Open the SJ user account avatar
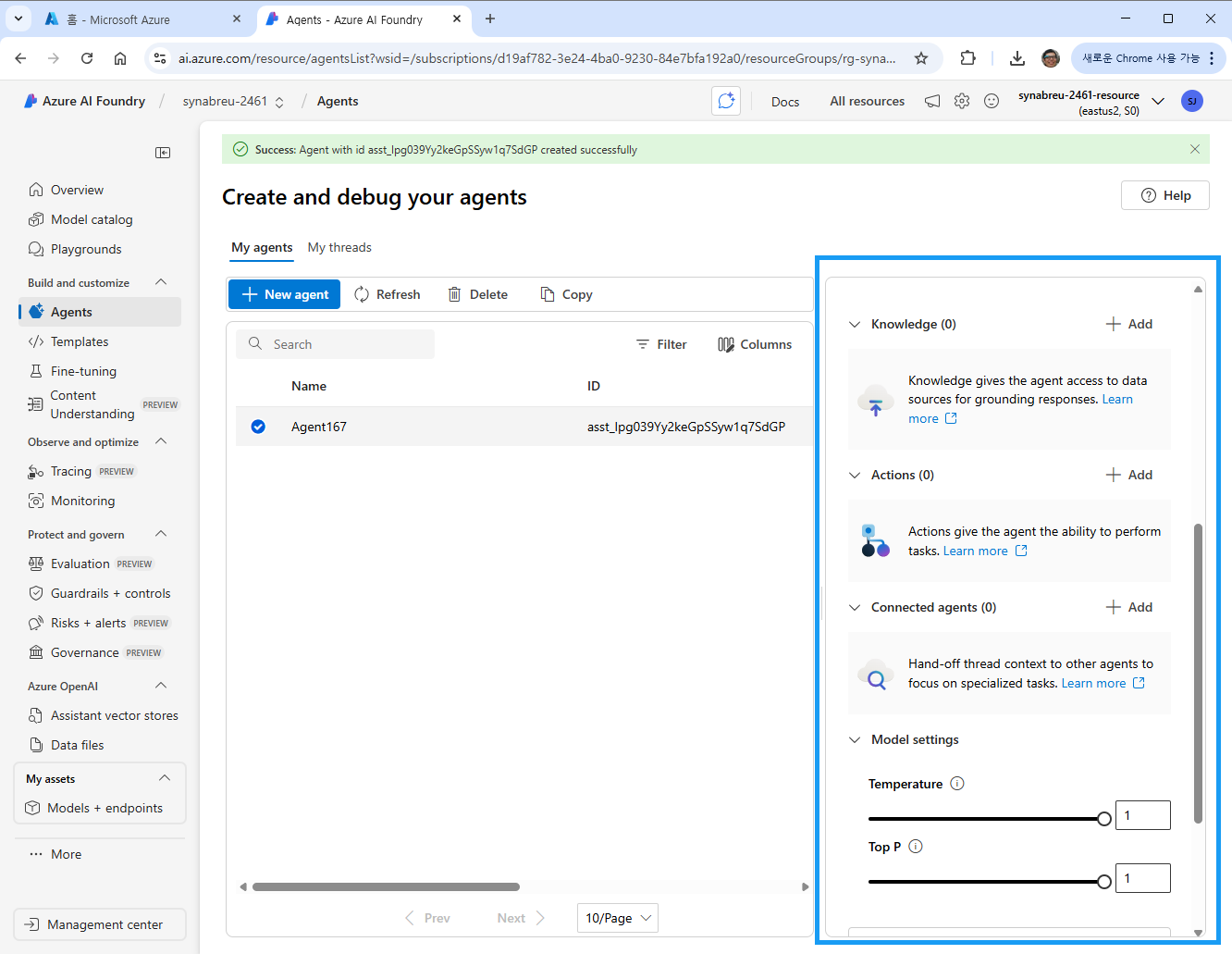The width and height of the screenshot is (1232, 954). pyautogui.click(x=1192, y=101)
